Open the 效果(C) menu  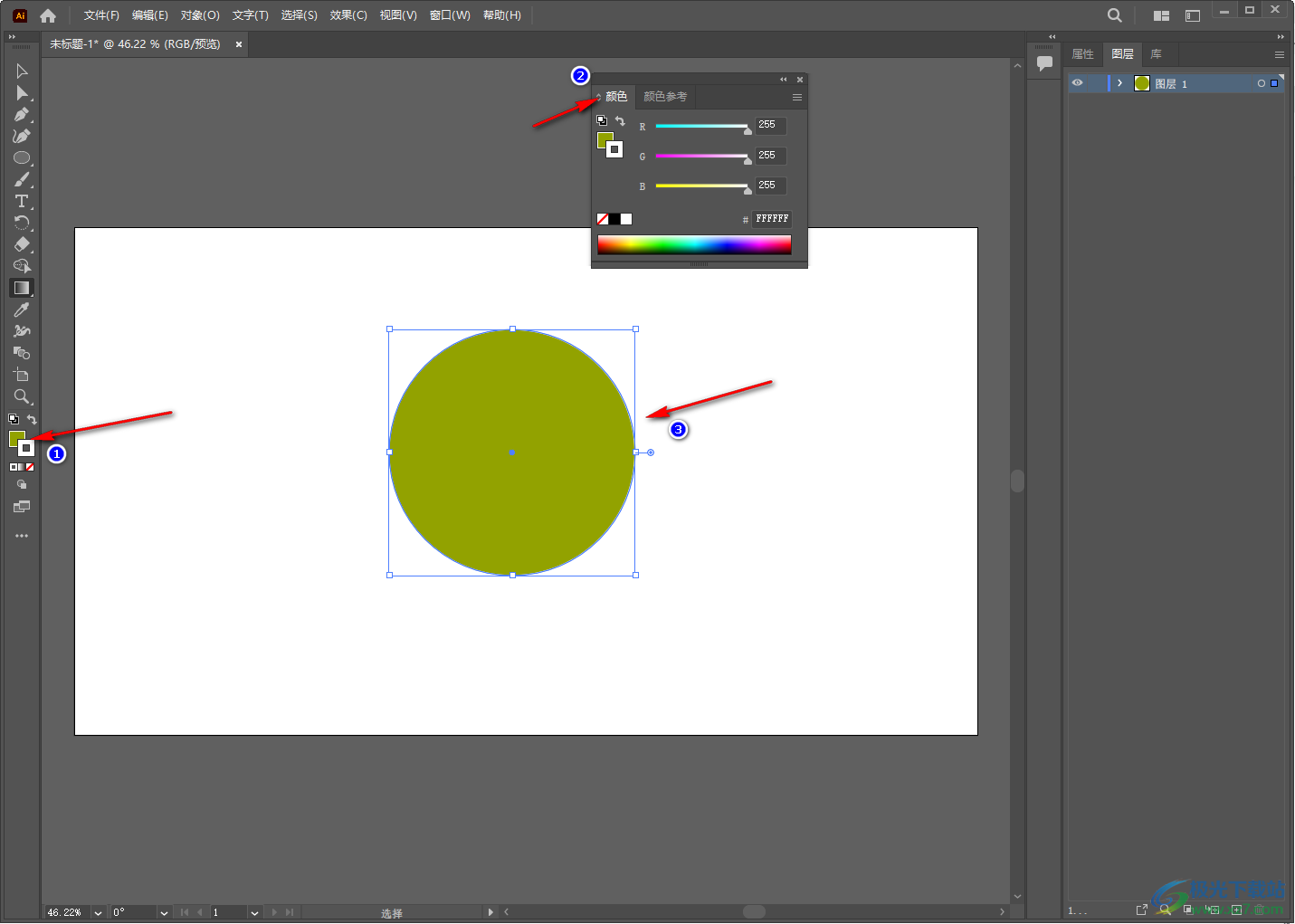coord(348,15)
